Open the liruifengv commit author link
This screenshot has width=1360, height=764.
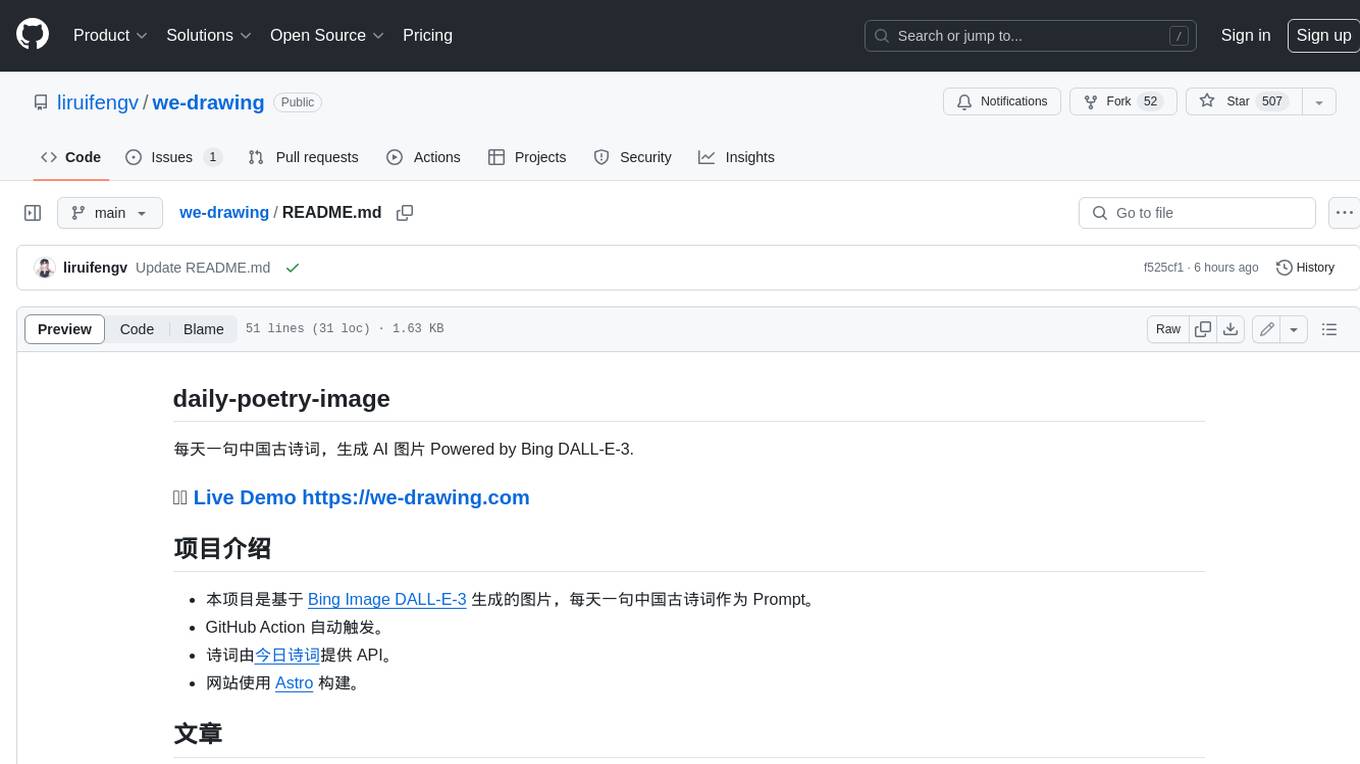click(x=95, y=268)
